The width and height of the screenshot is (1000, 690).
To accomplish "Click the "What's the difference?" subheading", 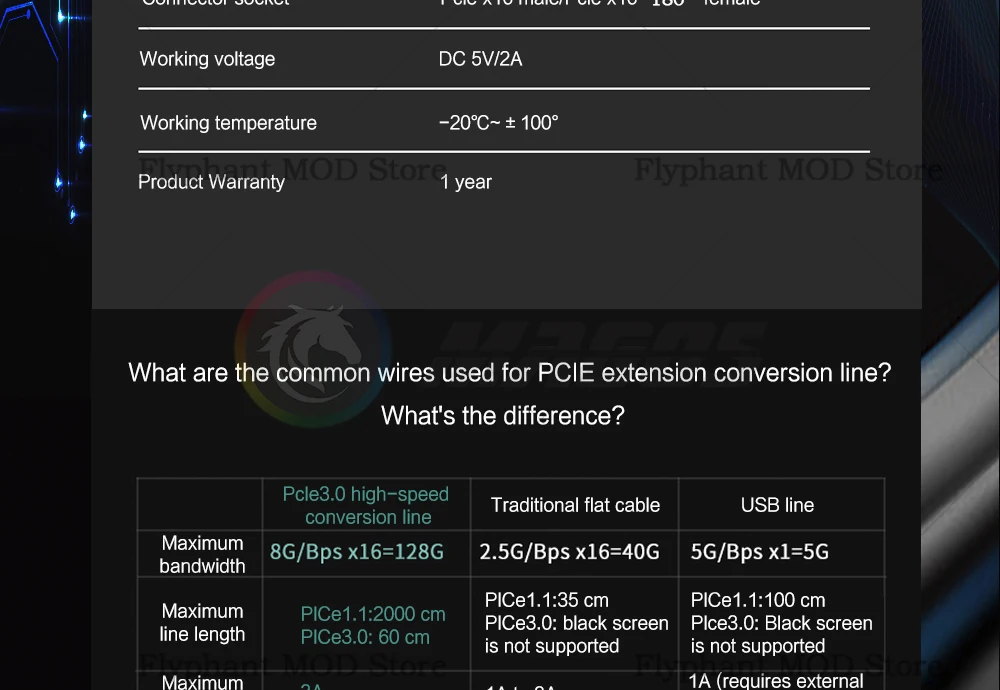I will (502, 415).
